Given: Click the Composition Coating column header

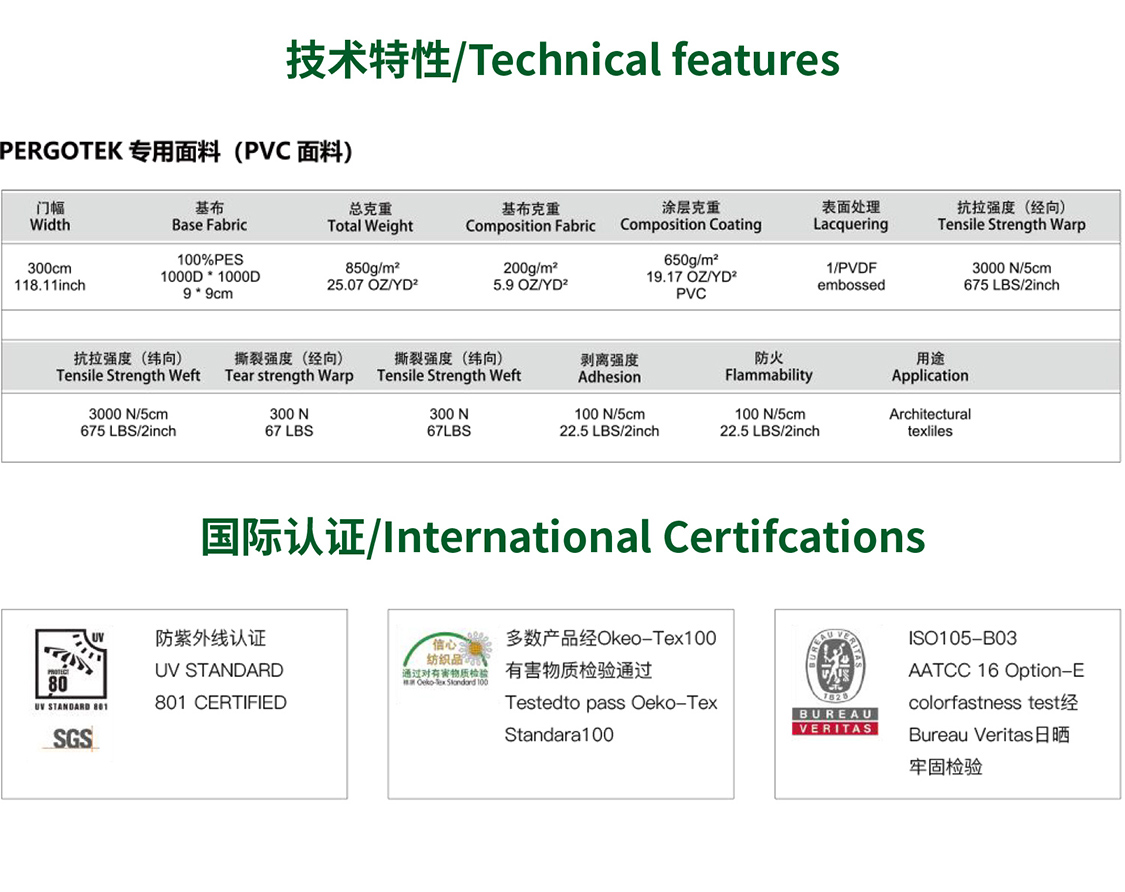Looking at the screenshot, I should pyautogui.click(x=690, y=216).
